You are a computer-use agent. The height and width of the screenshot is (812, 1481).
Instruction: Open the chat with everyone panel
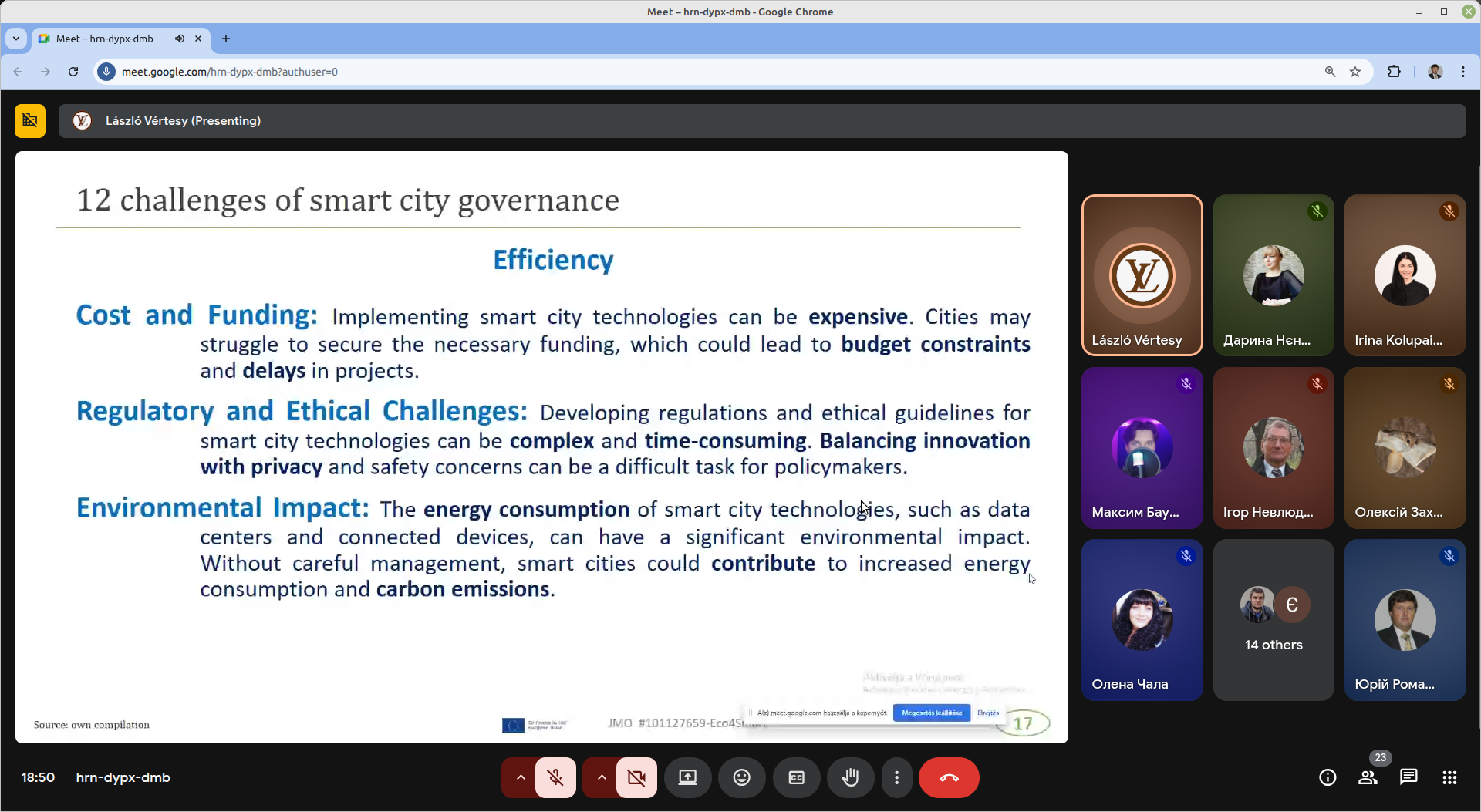pos(1408,777)
